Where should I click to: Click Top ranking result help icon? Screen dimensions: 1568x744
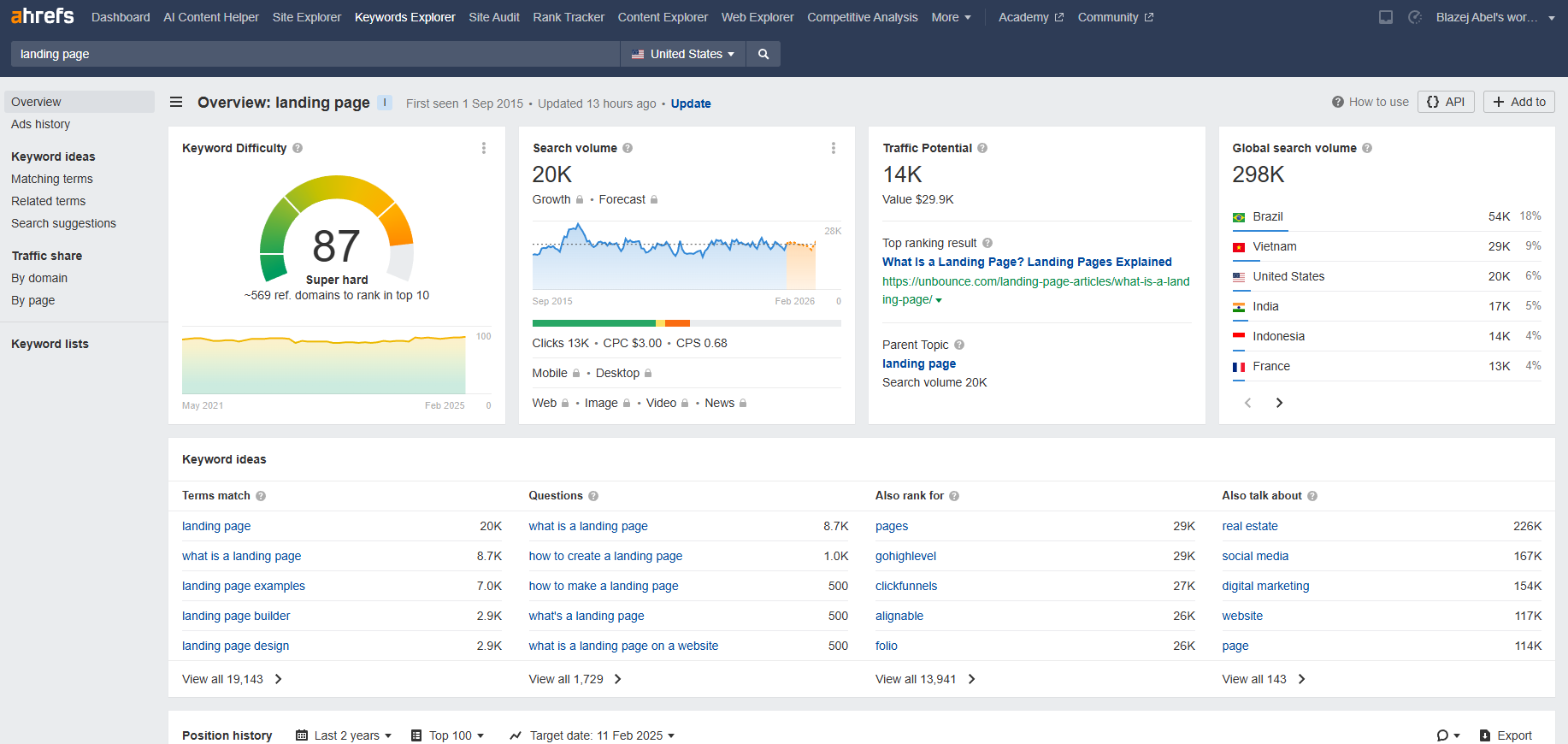coord(987,243)
